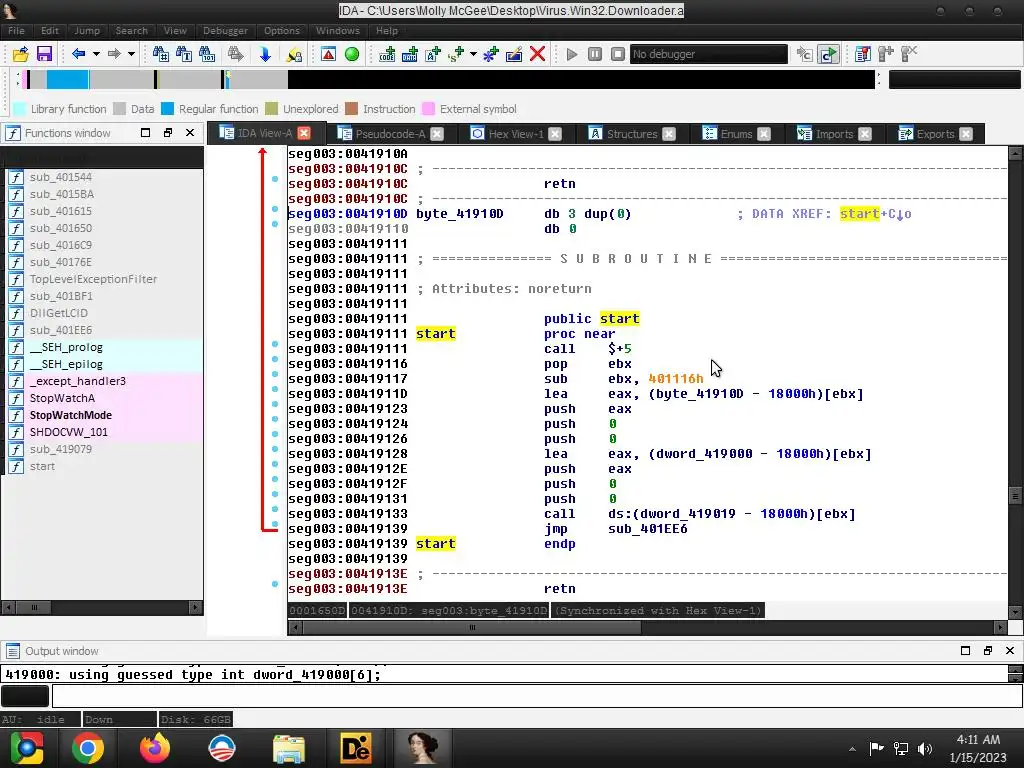Start process with play button
This screenshot has height=768, width=1024.
pyautogui.click(x=572, y=54)
